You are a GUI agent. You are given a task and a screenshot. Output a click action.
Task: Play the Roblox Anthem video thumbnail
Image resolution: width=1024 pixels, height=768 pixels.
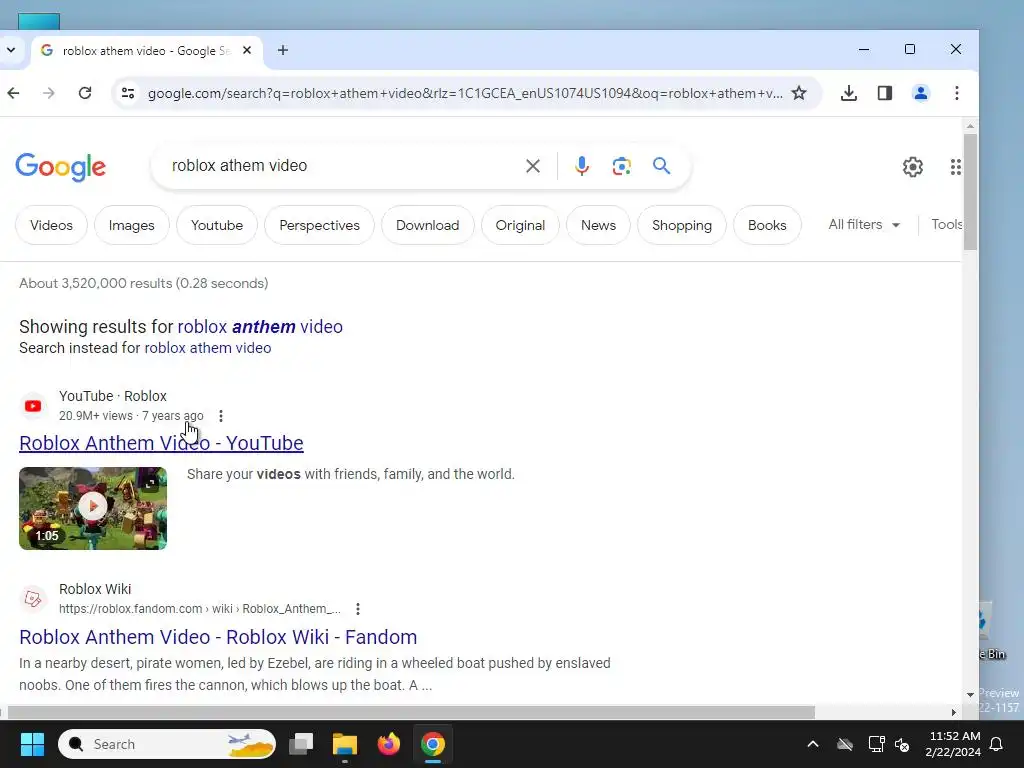coord(93,508)
